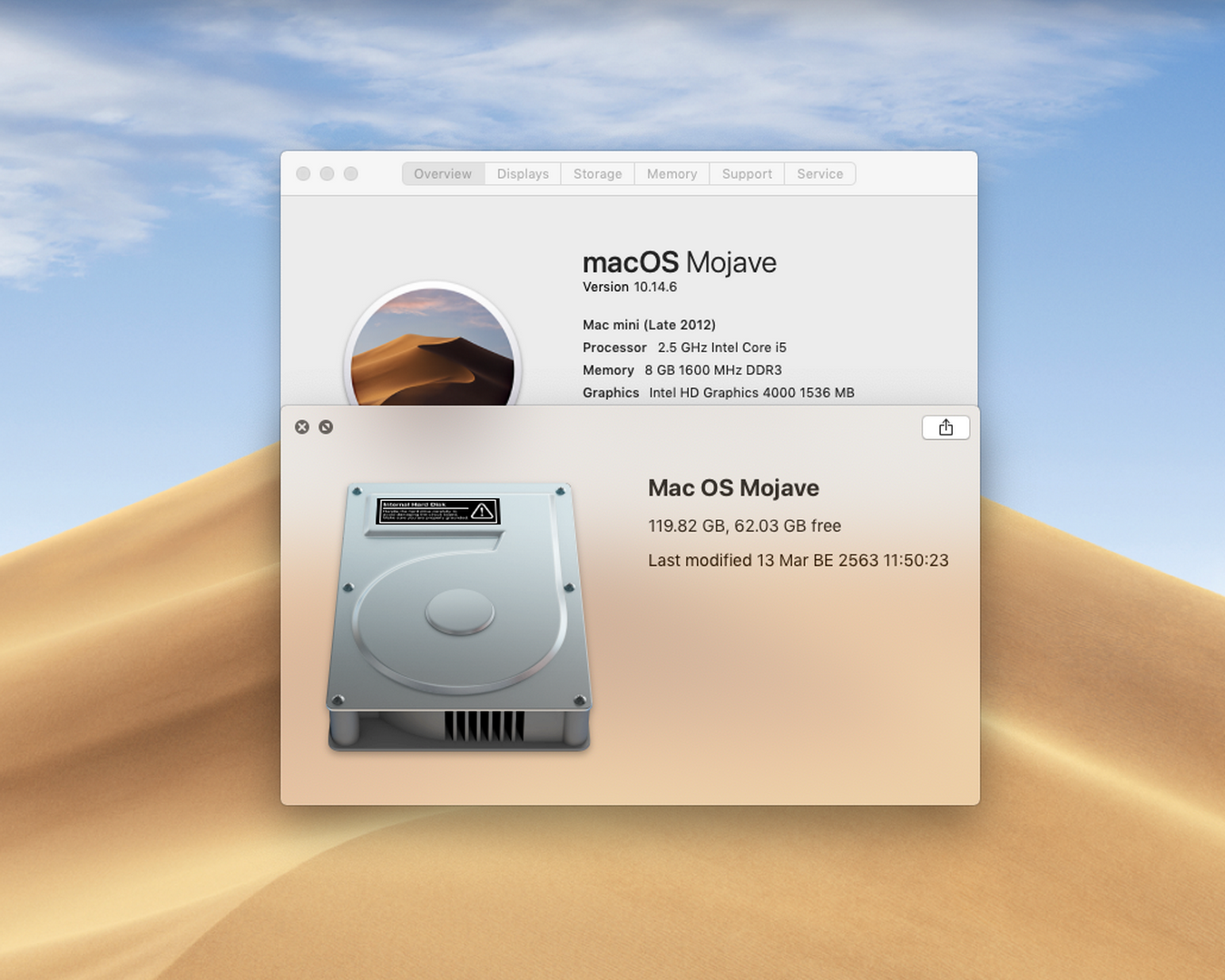
Task: Click the "119.82 GB, 62.03 GB free" text
Action: pyautogui.click(x=744, y=525)
